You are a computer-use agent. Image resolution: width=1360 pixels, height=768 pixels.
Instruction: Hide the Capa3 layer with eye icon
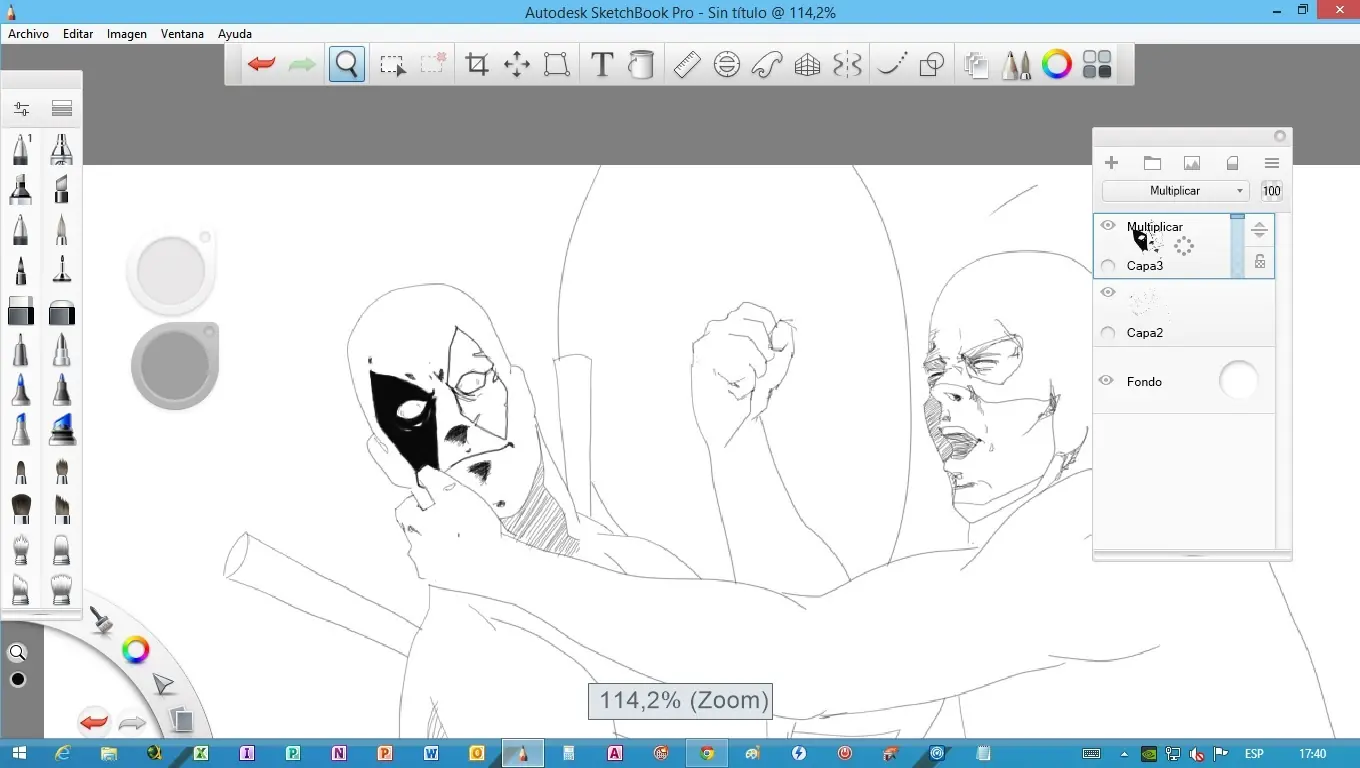tap(1107, 226)
